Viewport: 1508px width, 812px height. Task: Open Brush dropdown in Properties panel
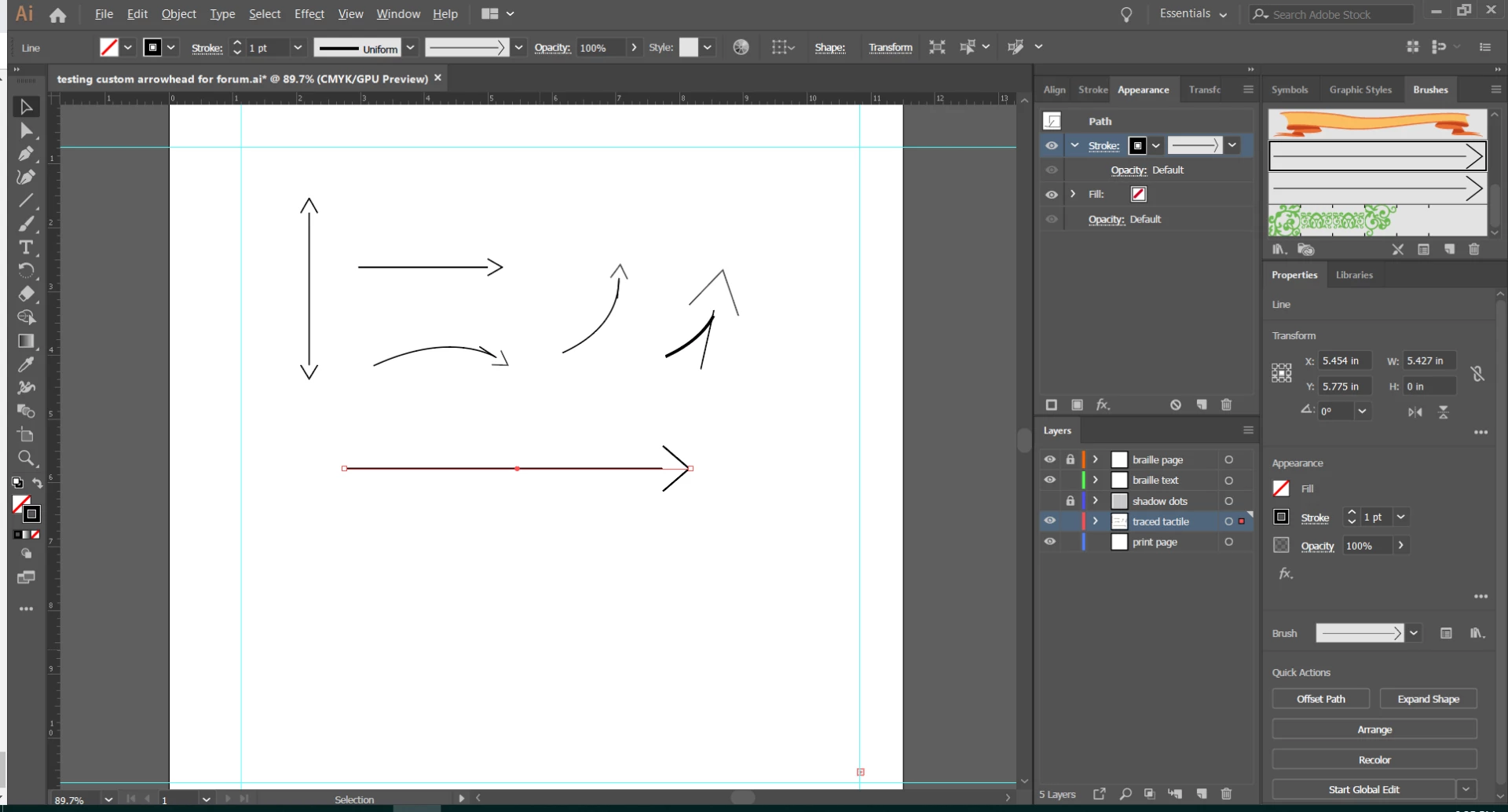(x=1414, y=634)
